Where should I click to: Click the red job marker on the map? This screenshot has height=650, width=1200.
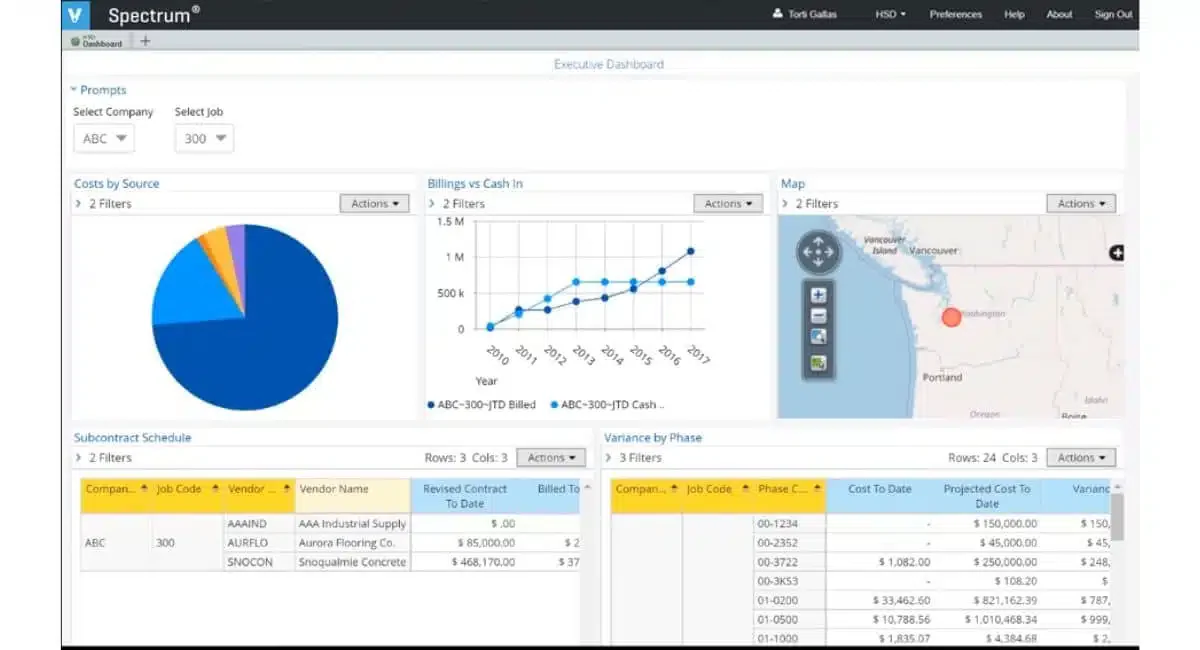click(x=951, y=317)
